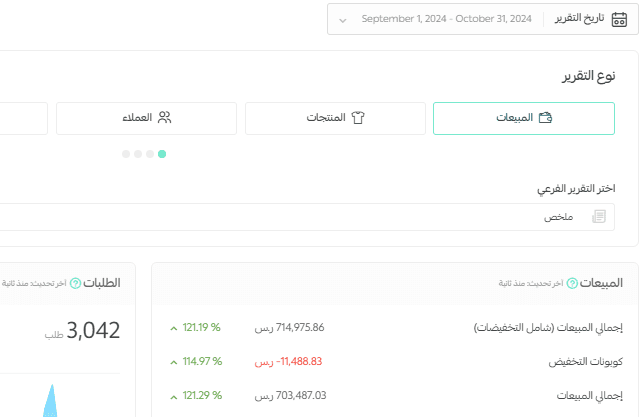The width and height of the screenshot is (643, 417).
Task: Click help icon next to المبيعات heading
Action: [572, 283]
